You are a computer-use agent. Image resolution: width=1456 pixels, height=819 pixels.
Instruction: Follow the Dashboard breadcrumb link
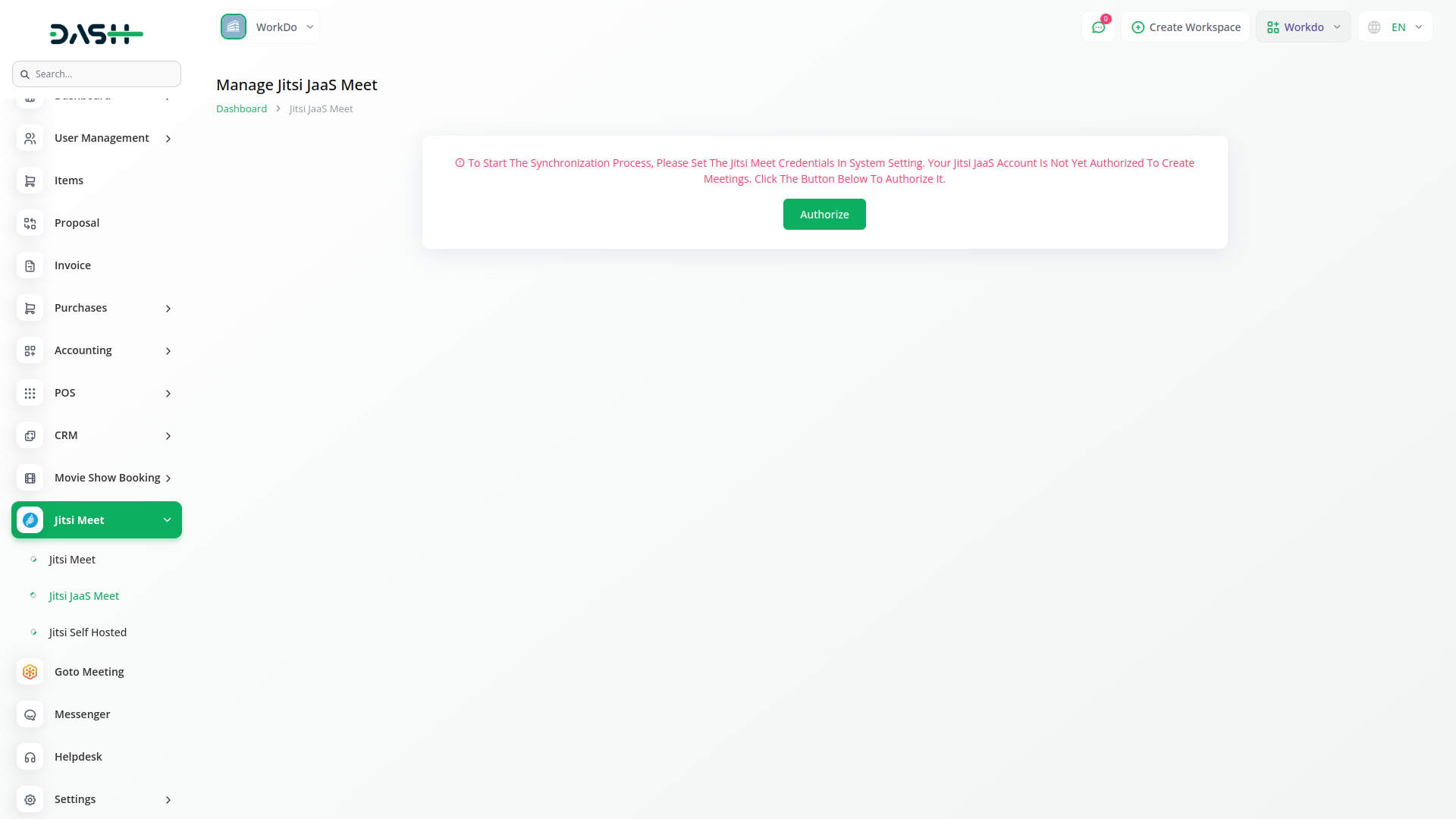[x=241, y=108]
